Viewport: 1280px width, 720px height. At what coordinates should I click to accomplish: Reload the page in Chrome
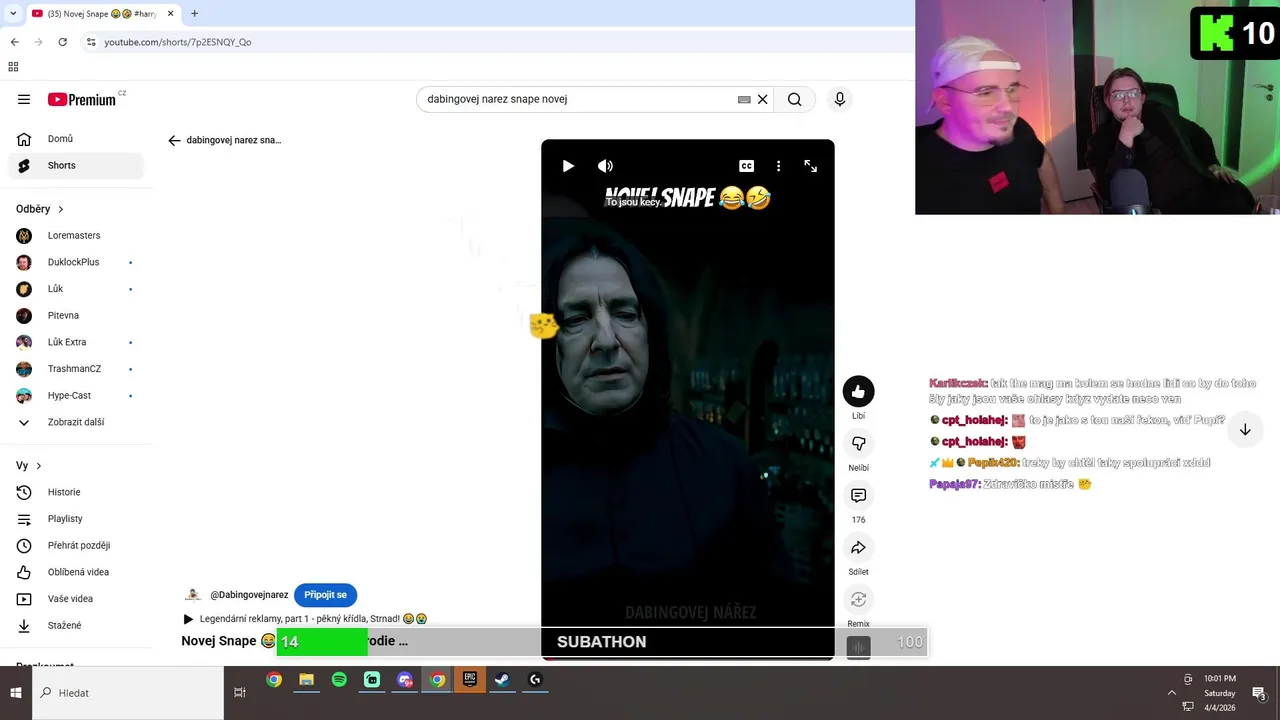[x=62, y=42]
